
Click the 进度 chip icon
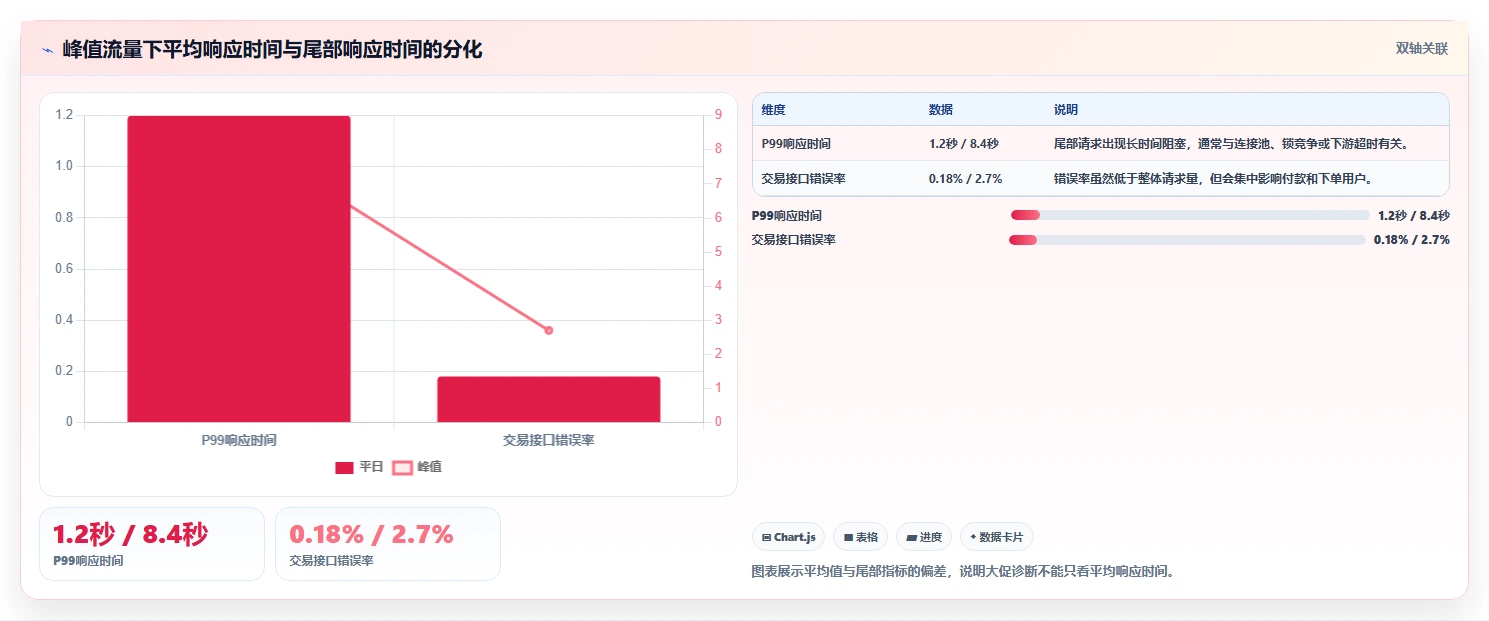[911, 537]
